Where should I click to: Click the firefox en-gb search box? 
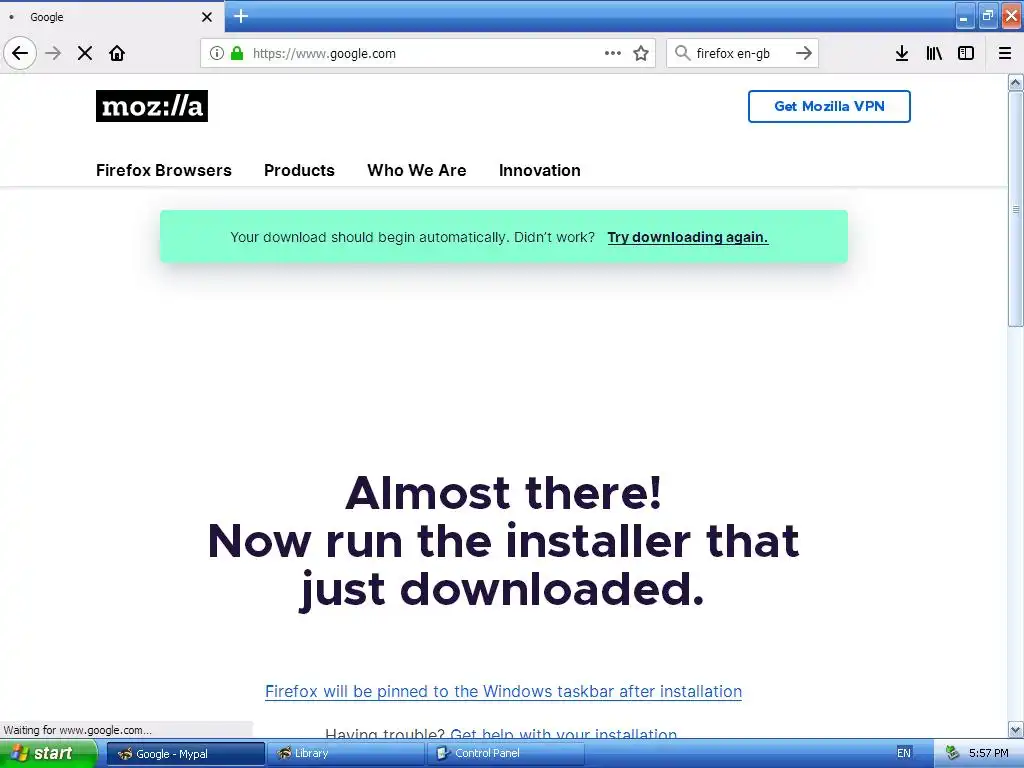pos(741,53)
